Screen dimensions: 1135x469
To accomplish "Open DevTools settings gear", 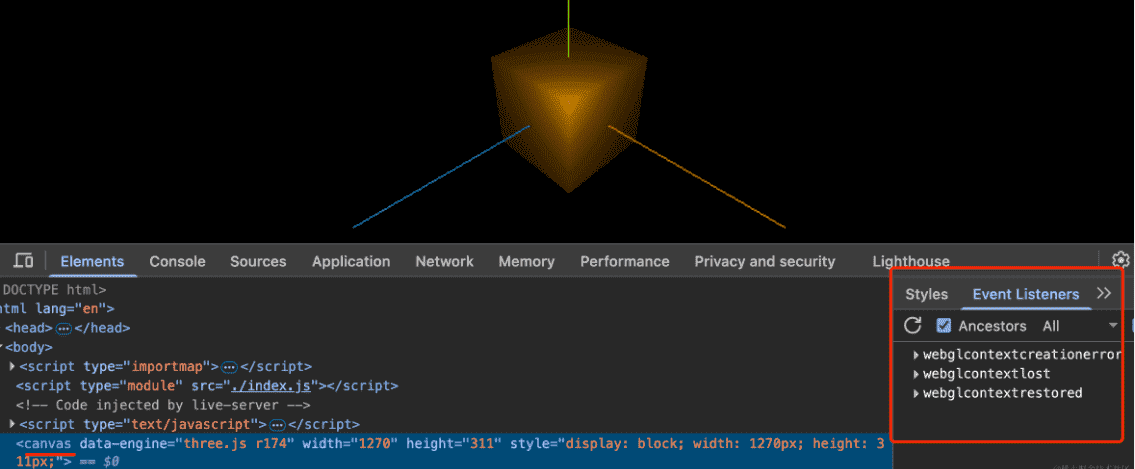I will (x=1120, y=261).
